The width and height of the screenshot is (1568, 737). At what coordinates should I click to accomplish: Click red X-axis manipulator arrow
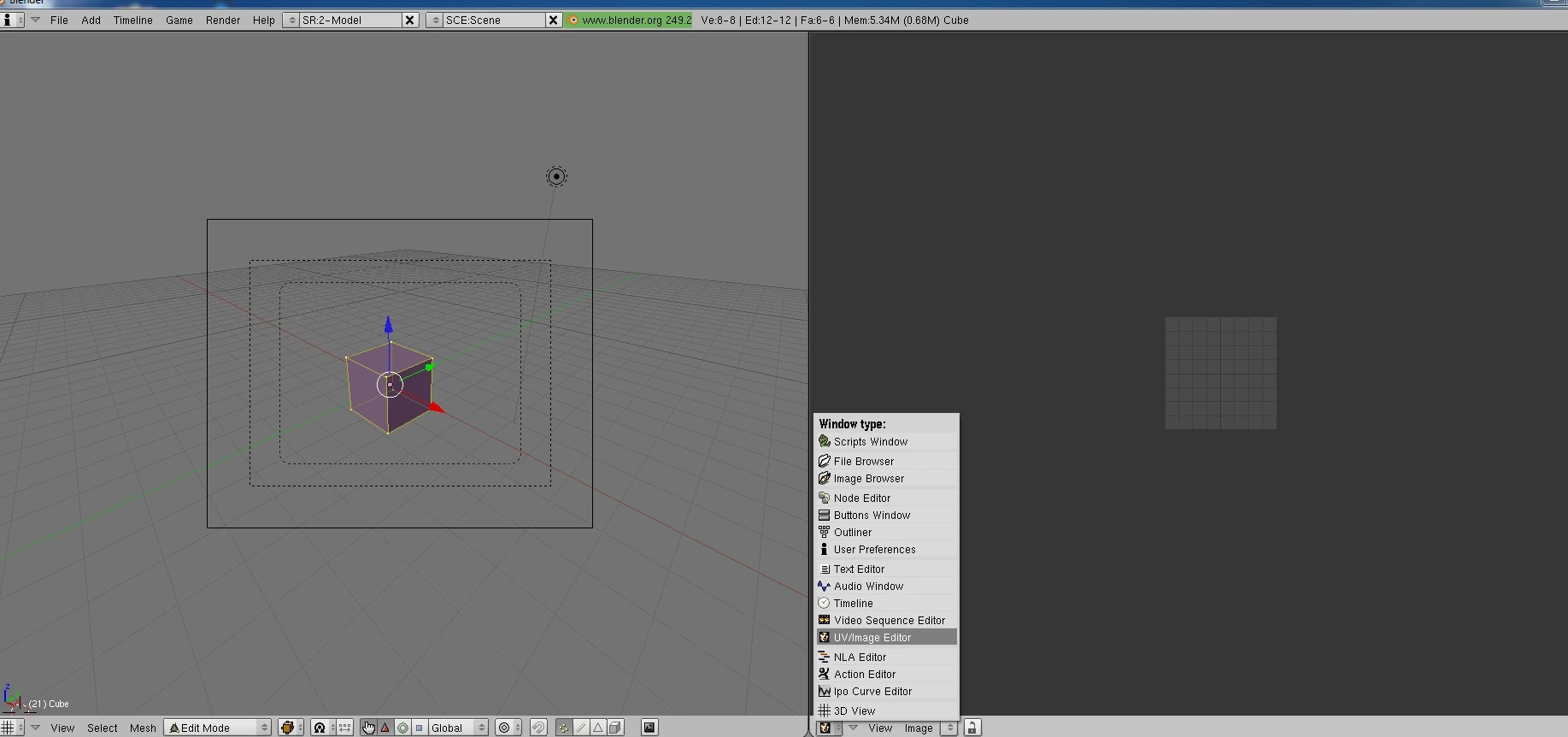(436, 408)
